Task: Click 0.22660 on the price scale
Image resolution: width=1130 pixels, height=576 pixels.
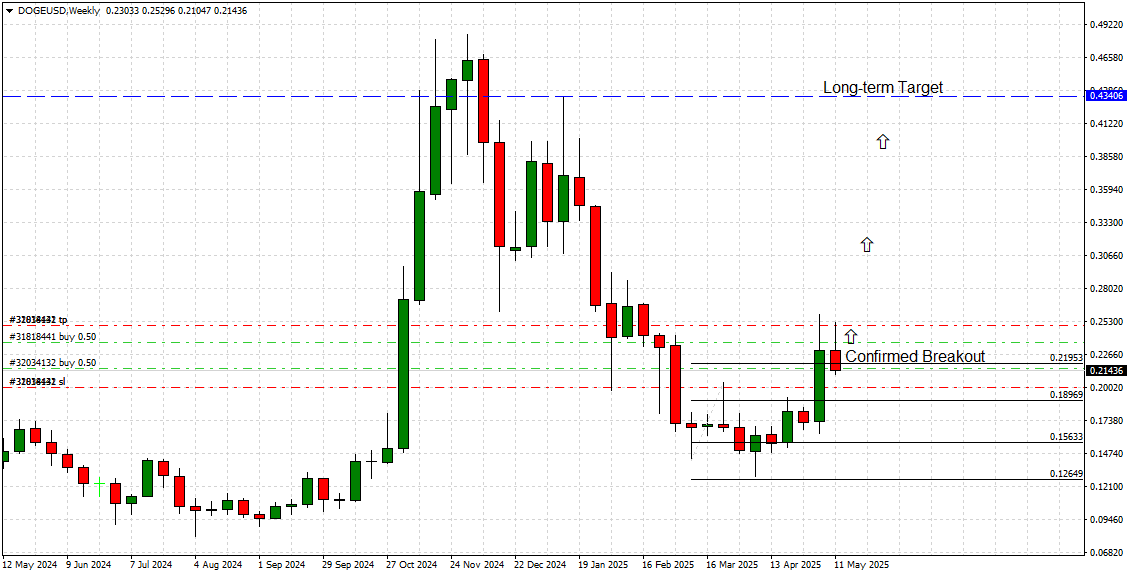Action: pyautogui.click(x=1108, y=355)
